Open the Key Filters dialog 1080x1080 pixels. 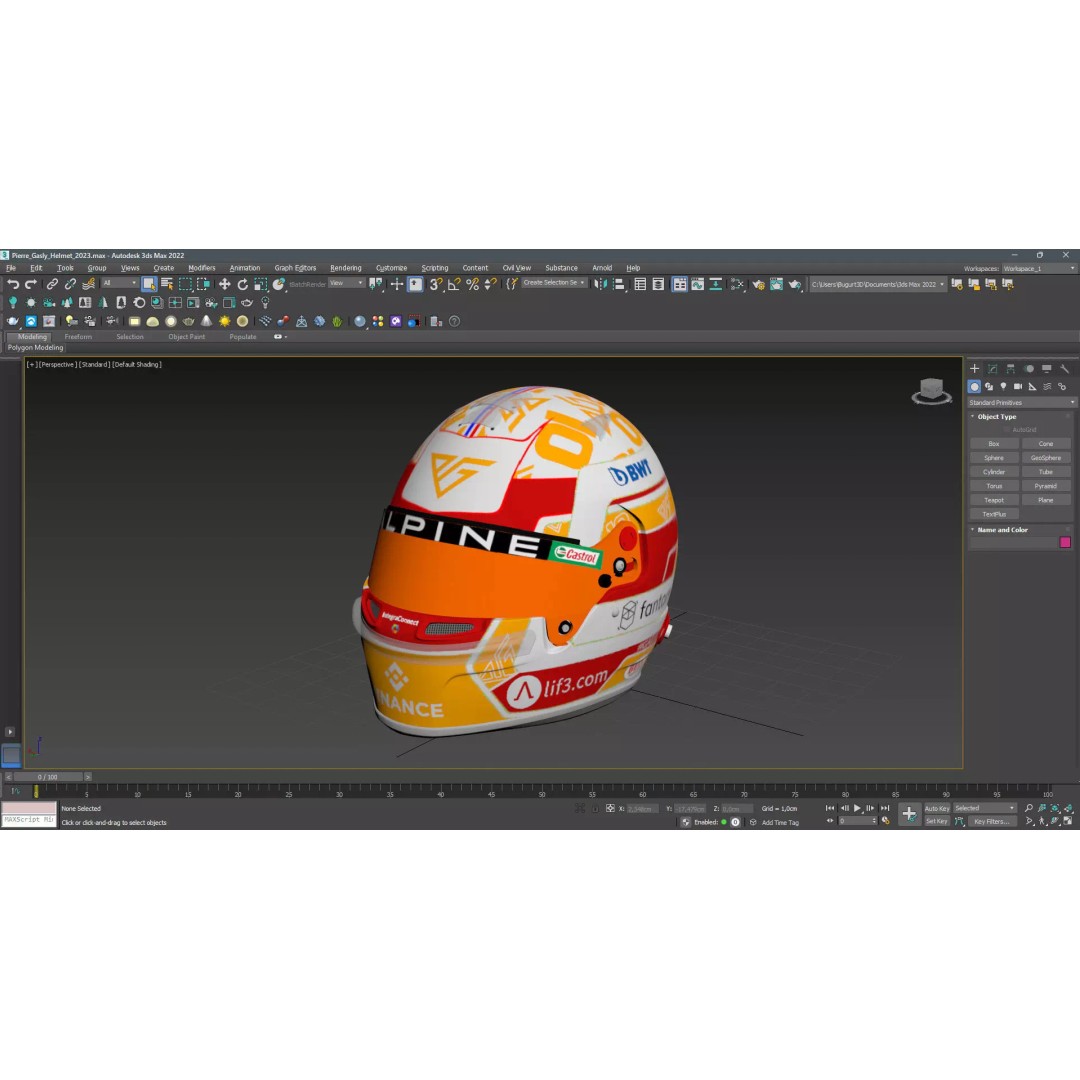coord(991,821)
